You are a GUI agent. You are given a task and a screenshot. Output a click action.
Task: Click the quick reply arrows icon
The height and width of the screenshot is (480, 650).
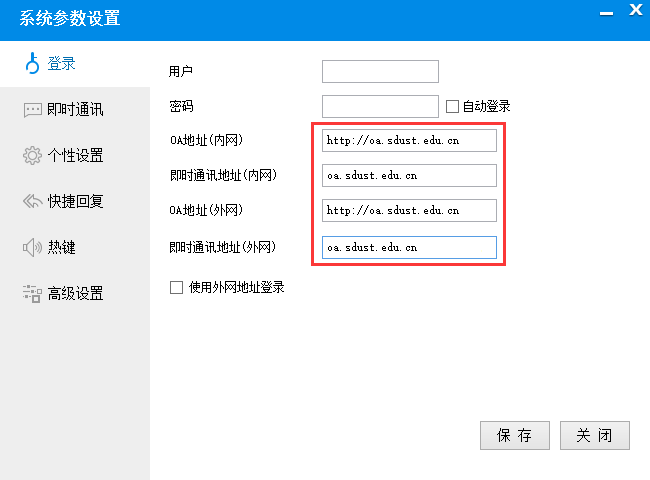click(x=32, y=202)
